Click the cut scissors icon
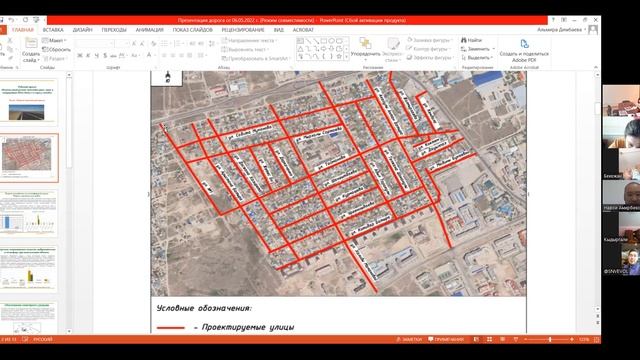Viewport: 640px width, 360px height. pyautogui.click(x=10, y=40)
